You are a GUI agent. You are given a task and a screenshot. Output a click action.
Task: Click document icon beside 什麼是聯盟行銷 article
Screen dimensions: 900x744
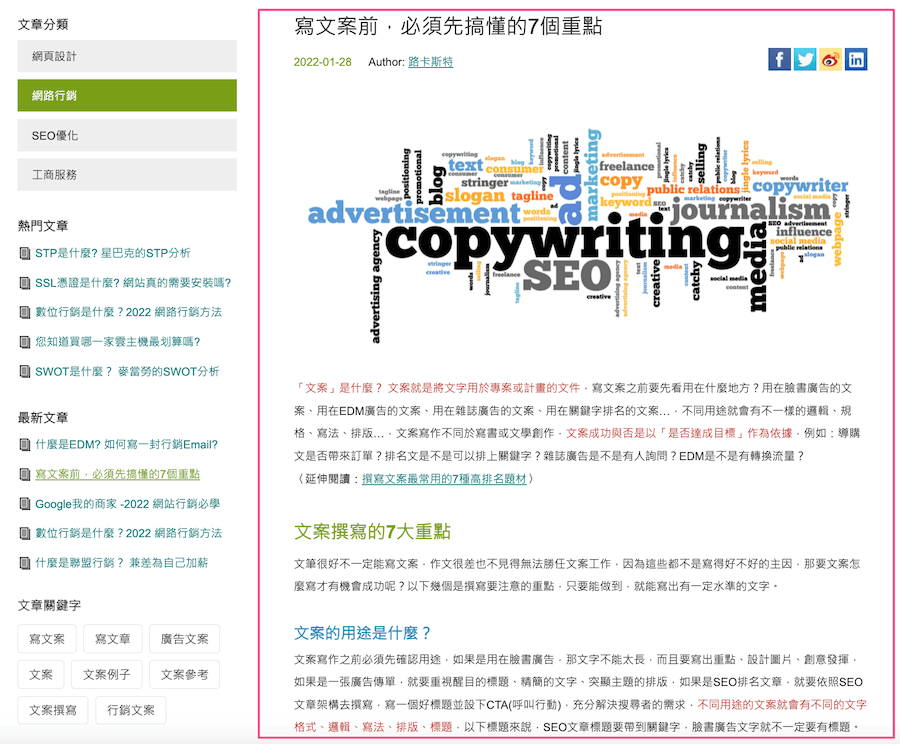25,563
